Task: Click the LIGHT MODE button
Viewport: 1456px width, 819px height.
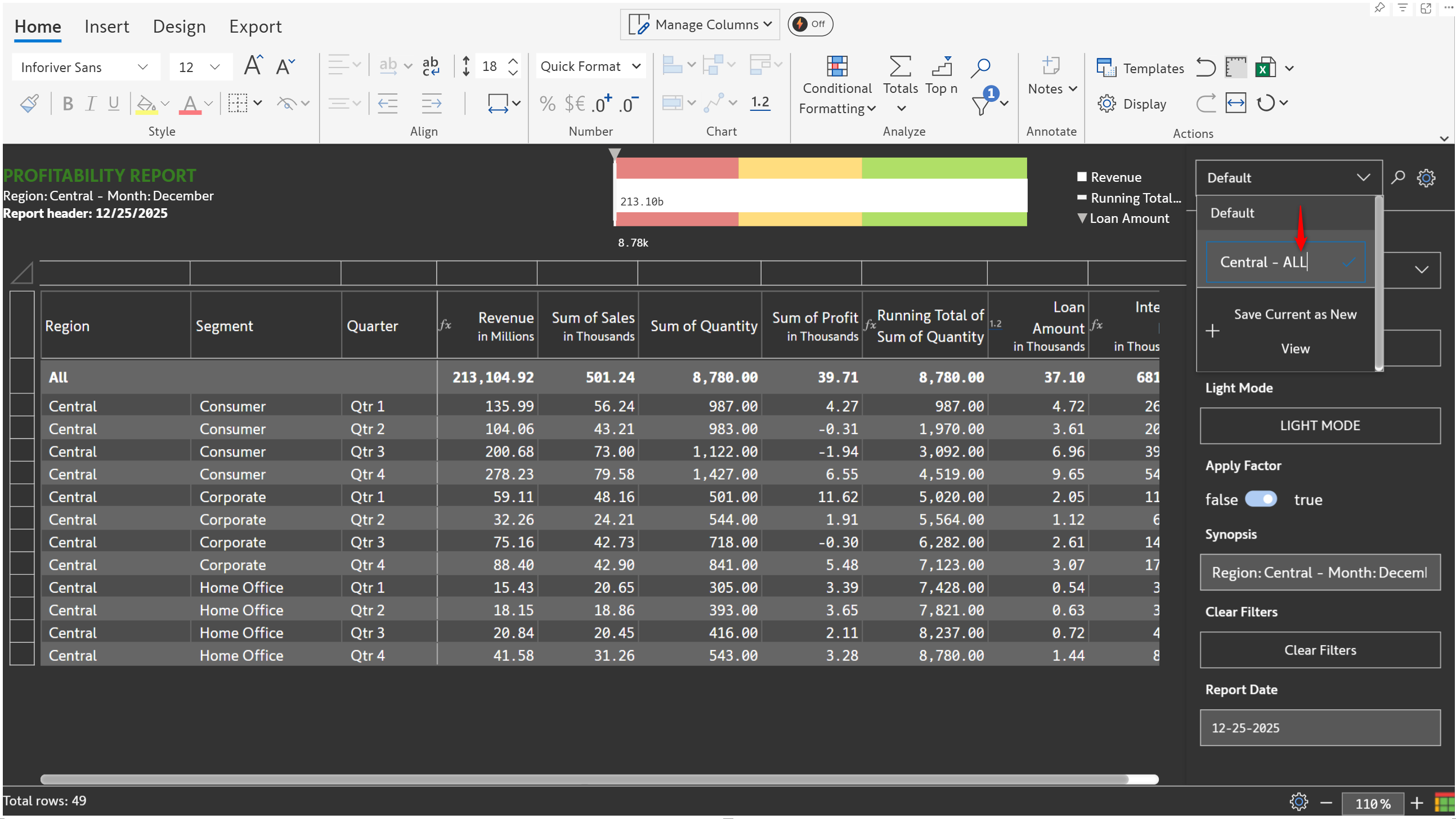Action: pos(1319,426)
